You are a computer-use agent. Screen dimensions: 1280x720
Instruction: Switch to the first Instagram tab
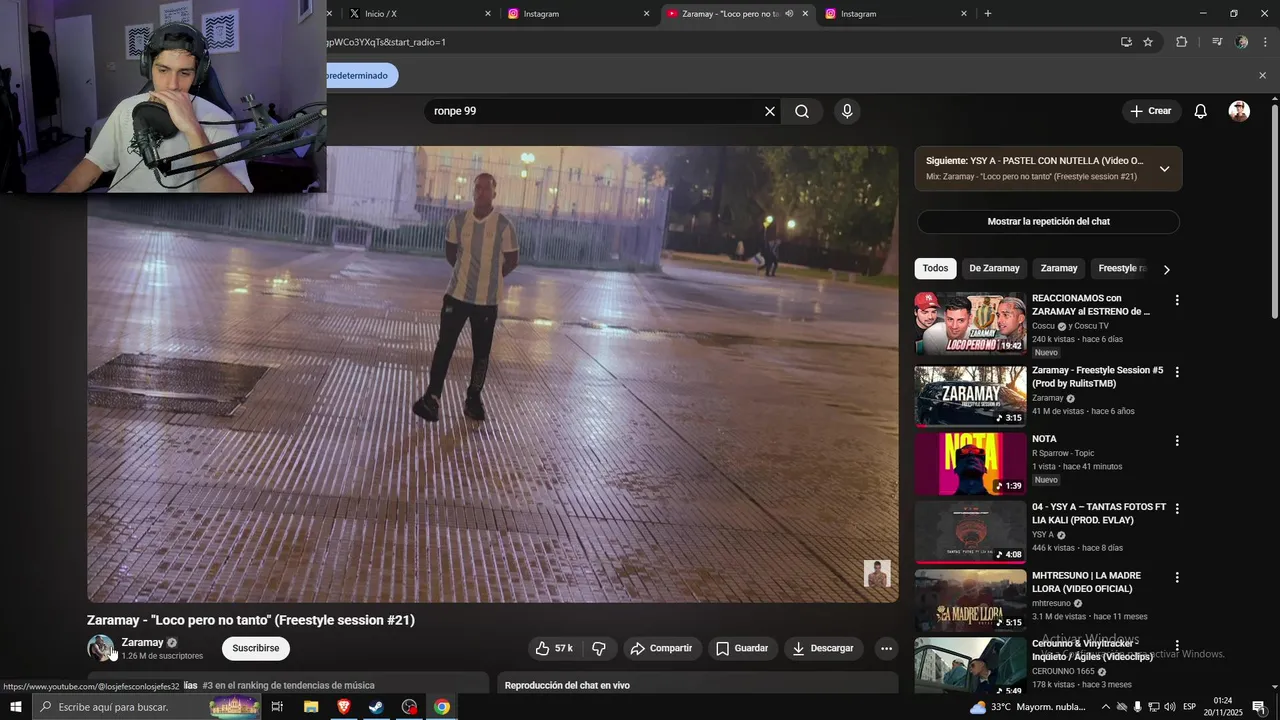point(578,13)
